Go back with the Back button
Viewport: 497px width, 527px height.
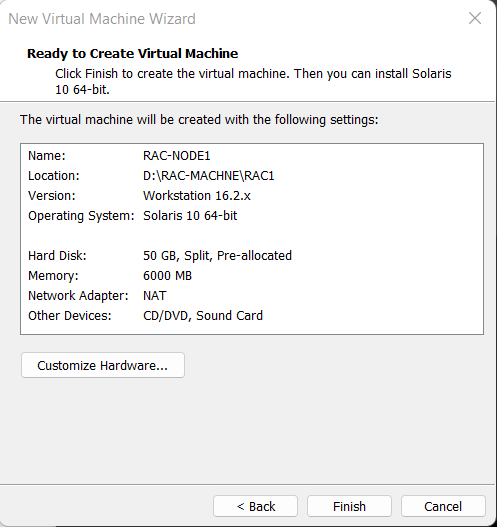(255, 506)
